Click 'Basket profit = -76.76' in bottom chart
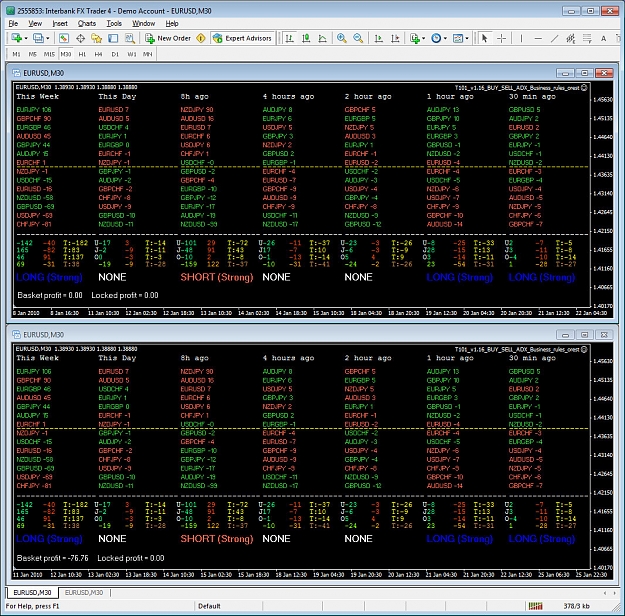The width and height of the screenshot is (625, 616). point(52,558)
